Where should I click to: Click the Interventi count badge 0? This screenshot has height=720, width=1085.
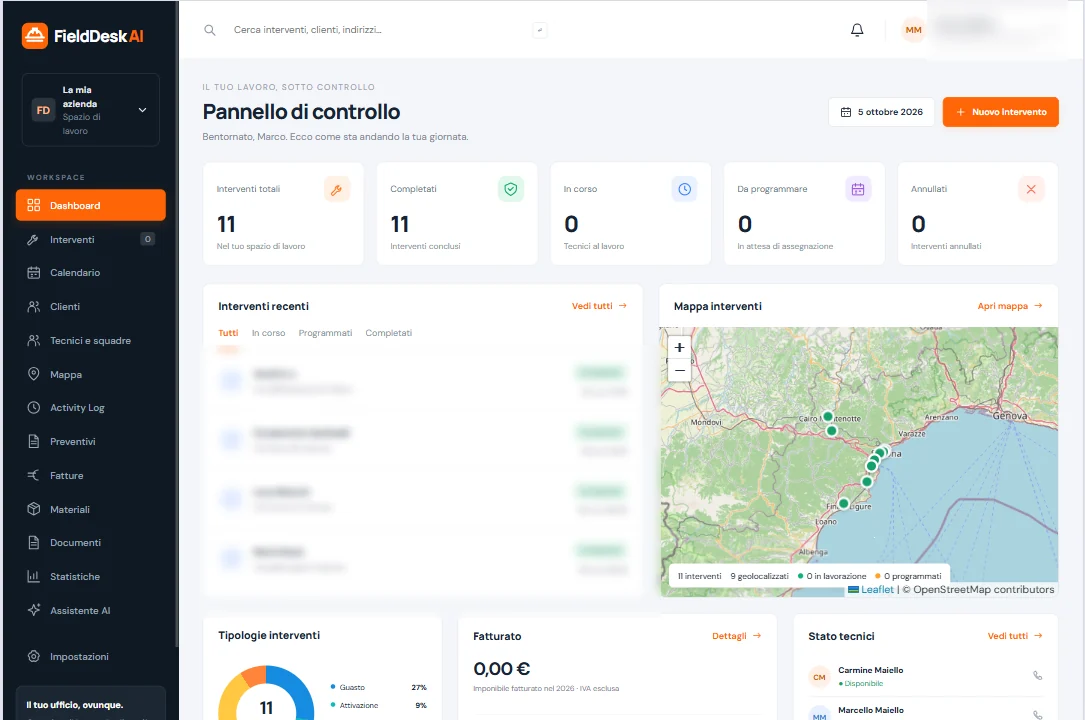147,239
